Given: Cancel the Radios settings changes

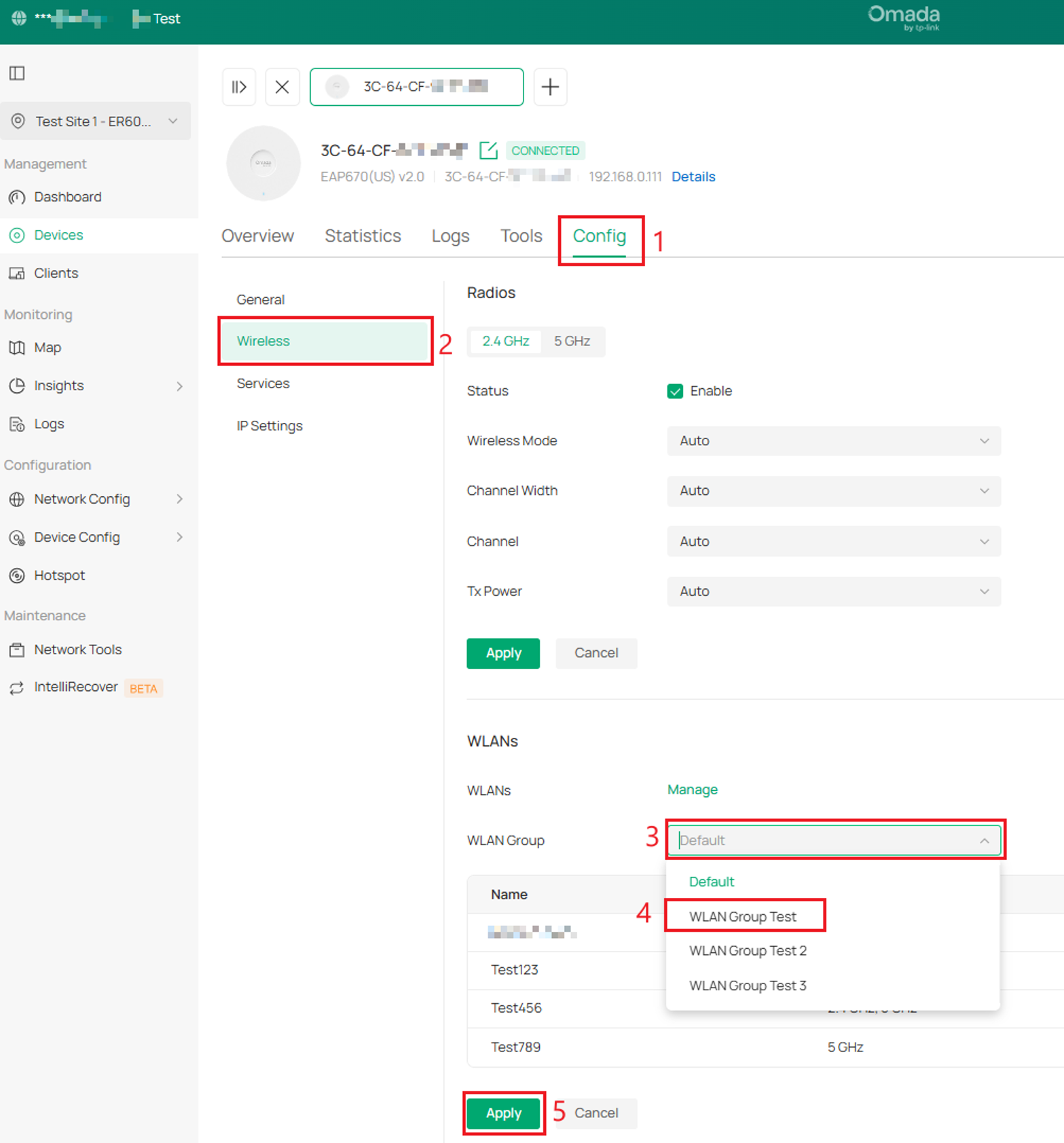Looking at the screenshot, I should coord(596,653).
